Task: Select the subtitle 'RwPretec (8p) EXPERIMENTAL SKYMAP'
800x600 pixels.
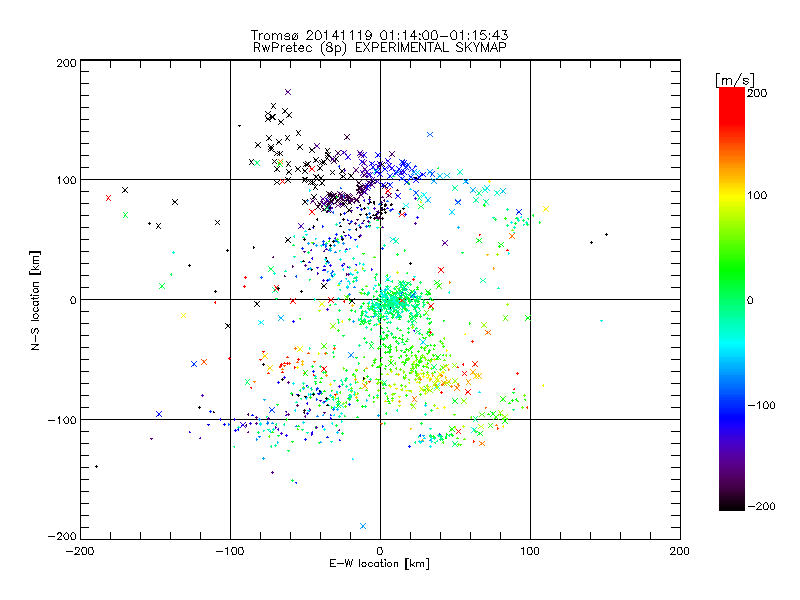Action: 380,48
